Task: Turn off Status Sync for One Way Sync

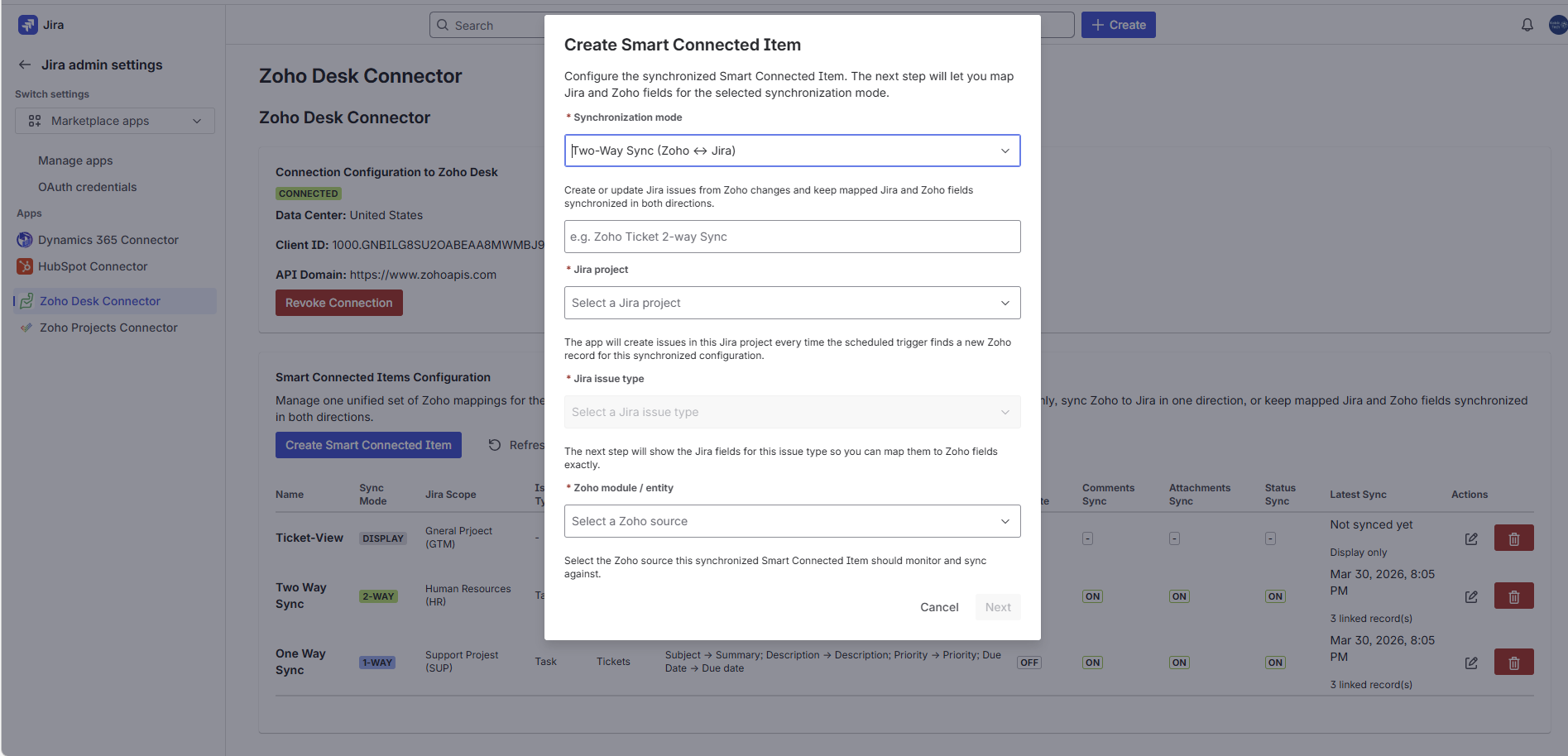Action: (x=1275, y=662)
